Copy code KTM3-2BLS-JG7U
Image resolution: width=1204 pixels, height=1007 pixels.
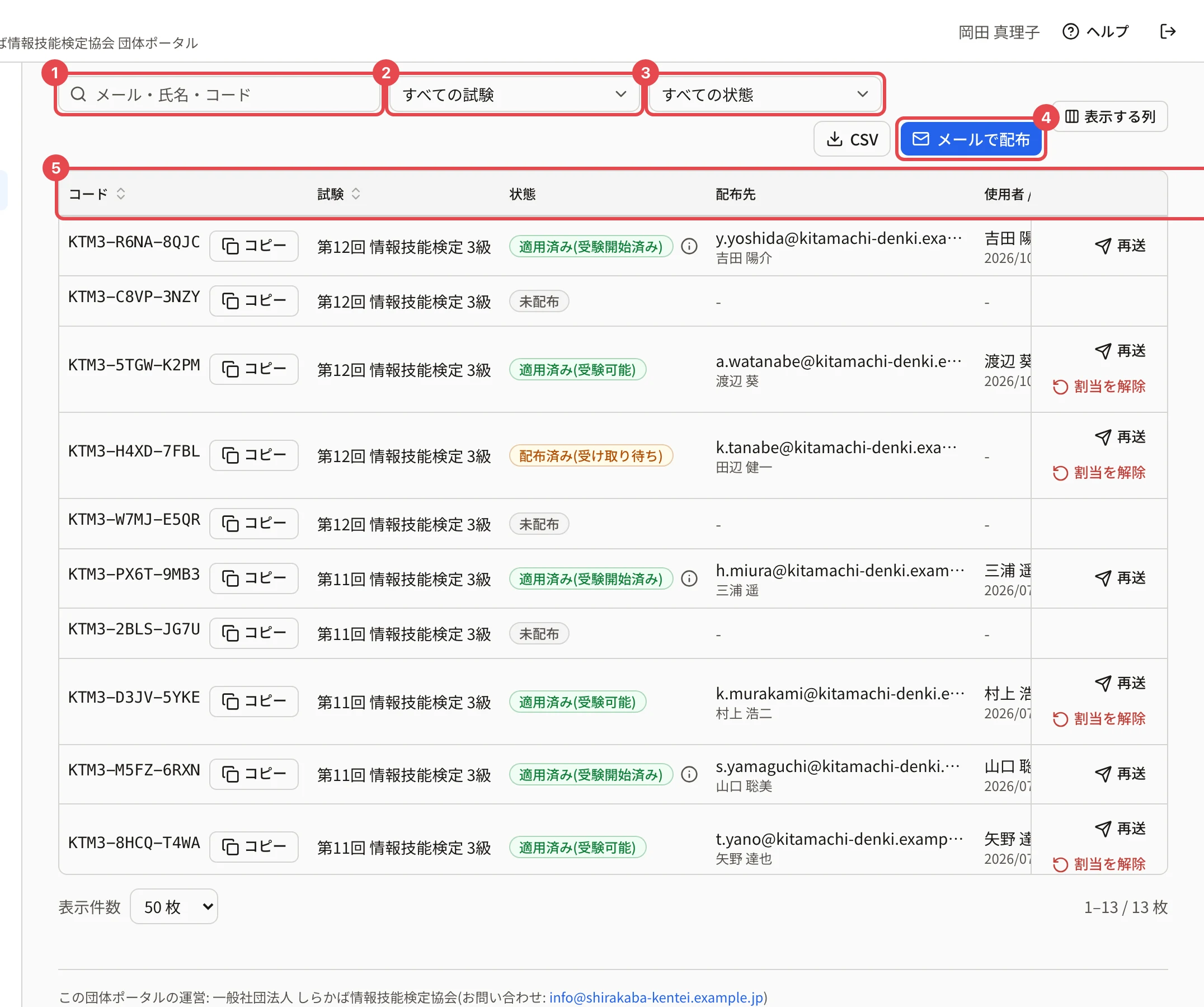pos(254,633)
